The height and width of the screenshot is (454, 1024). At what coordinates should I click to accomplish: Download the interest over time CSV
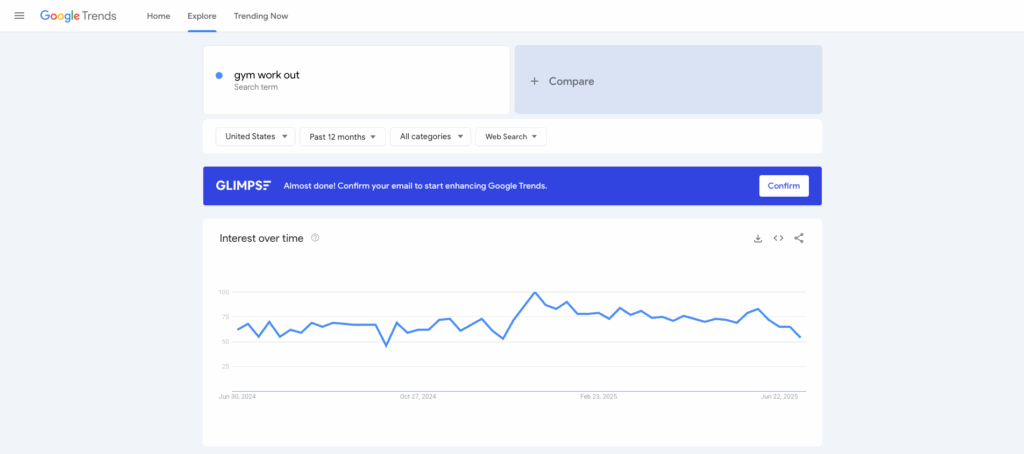(x=758, y=238)
